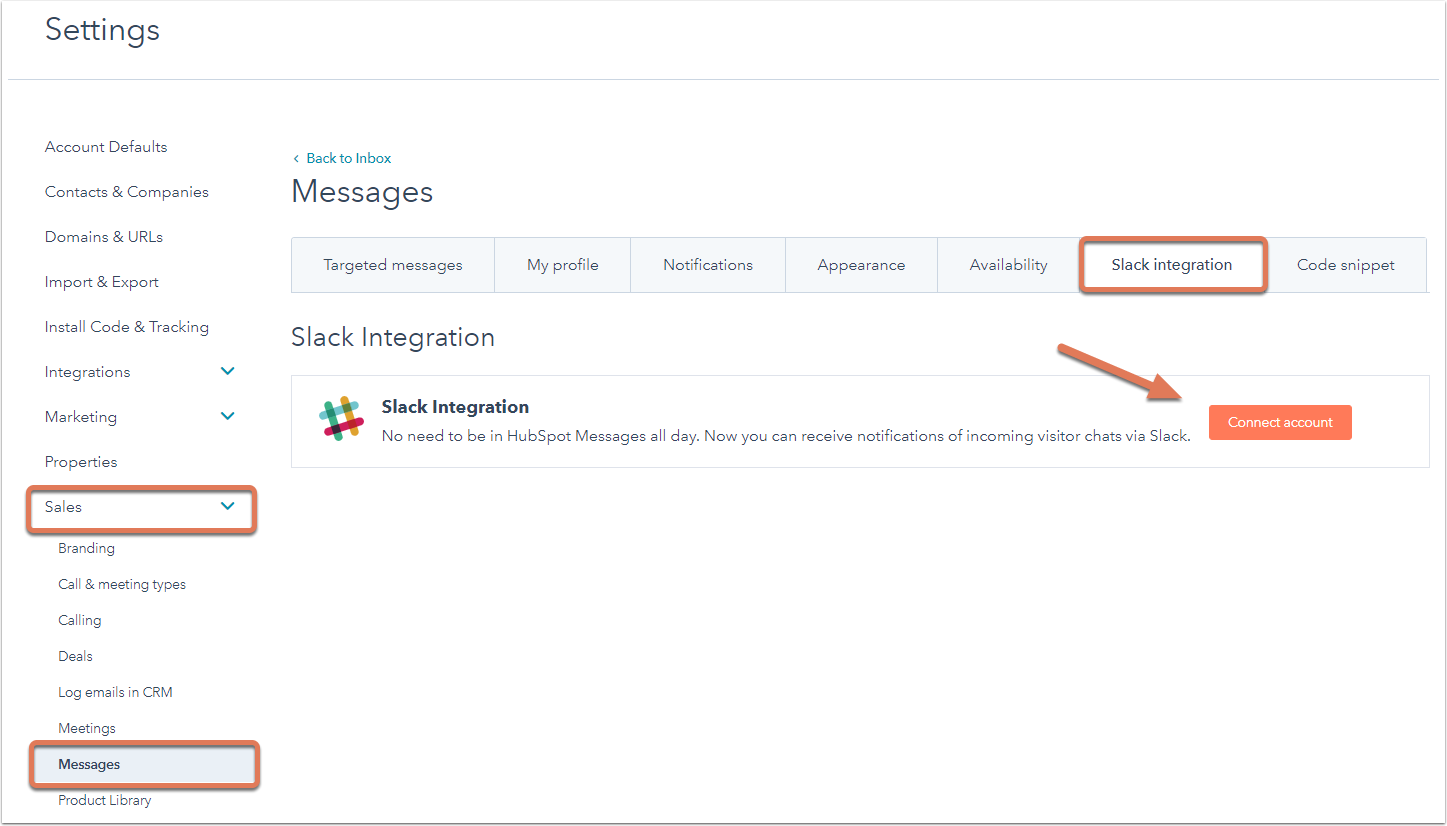The image size is (1447, 826).
Task: Collapse the Sales section chevron
Action: pyautogui.click(x=228, y=506)
